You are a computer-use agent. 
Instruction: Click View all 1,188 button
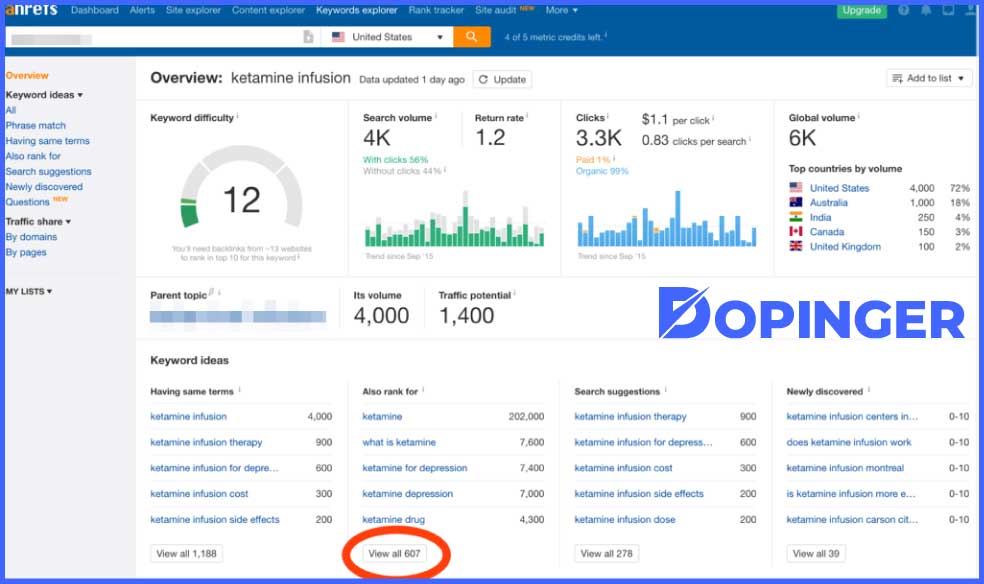(186, 553)
